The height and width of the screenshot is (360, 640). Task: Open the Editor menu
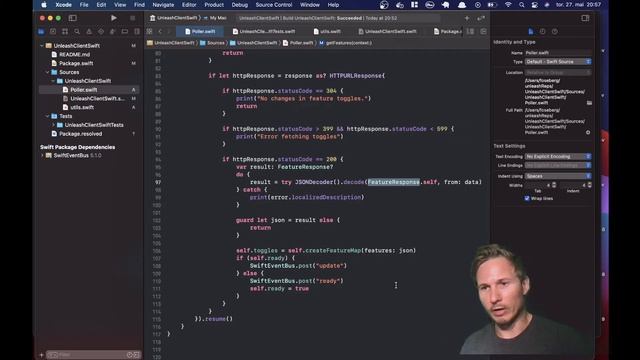(189, 5)
